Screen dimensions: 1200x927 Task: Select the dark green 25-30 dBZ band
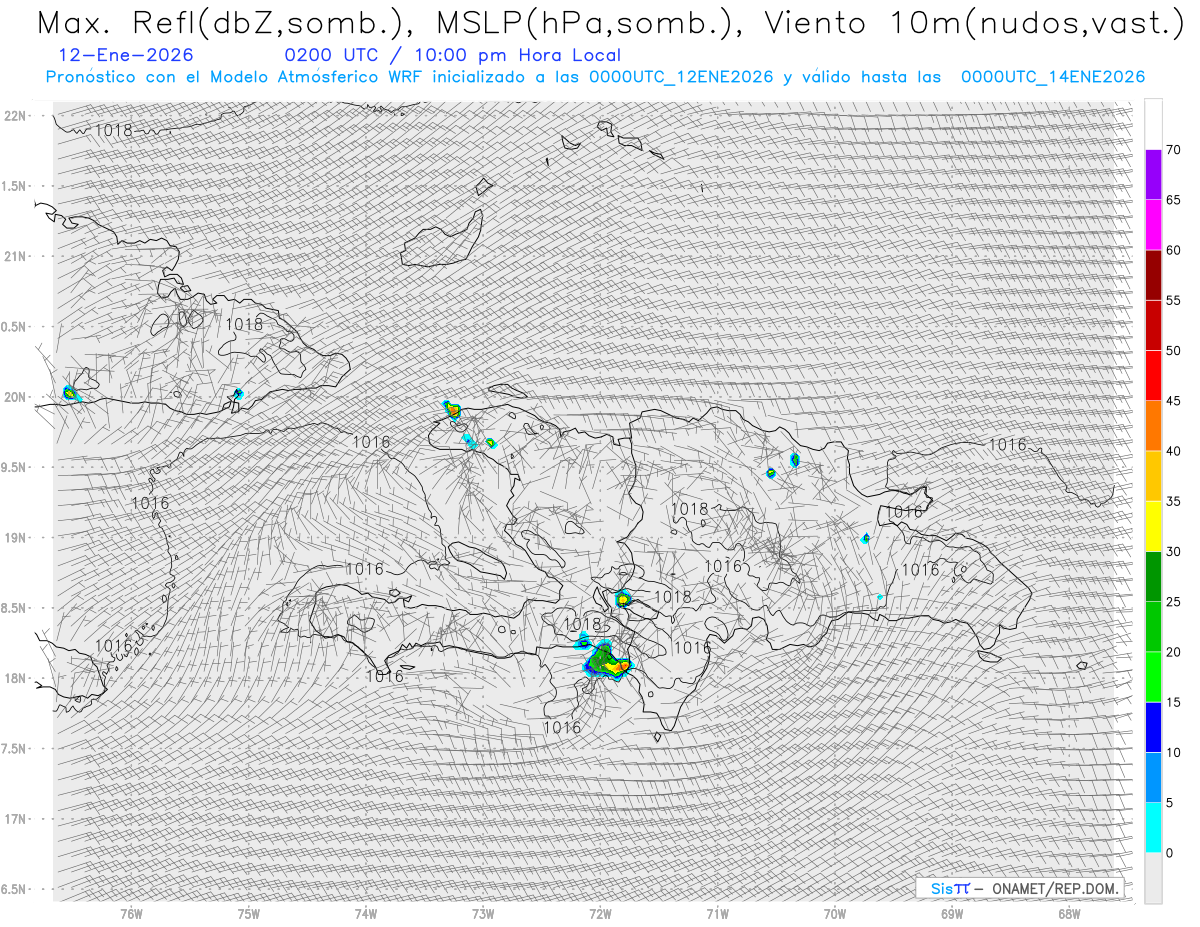[1153, 576]
